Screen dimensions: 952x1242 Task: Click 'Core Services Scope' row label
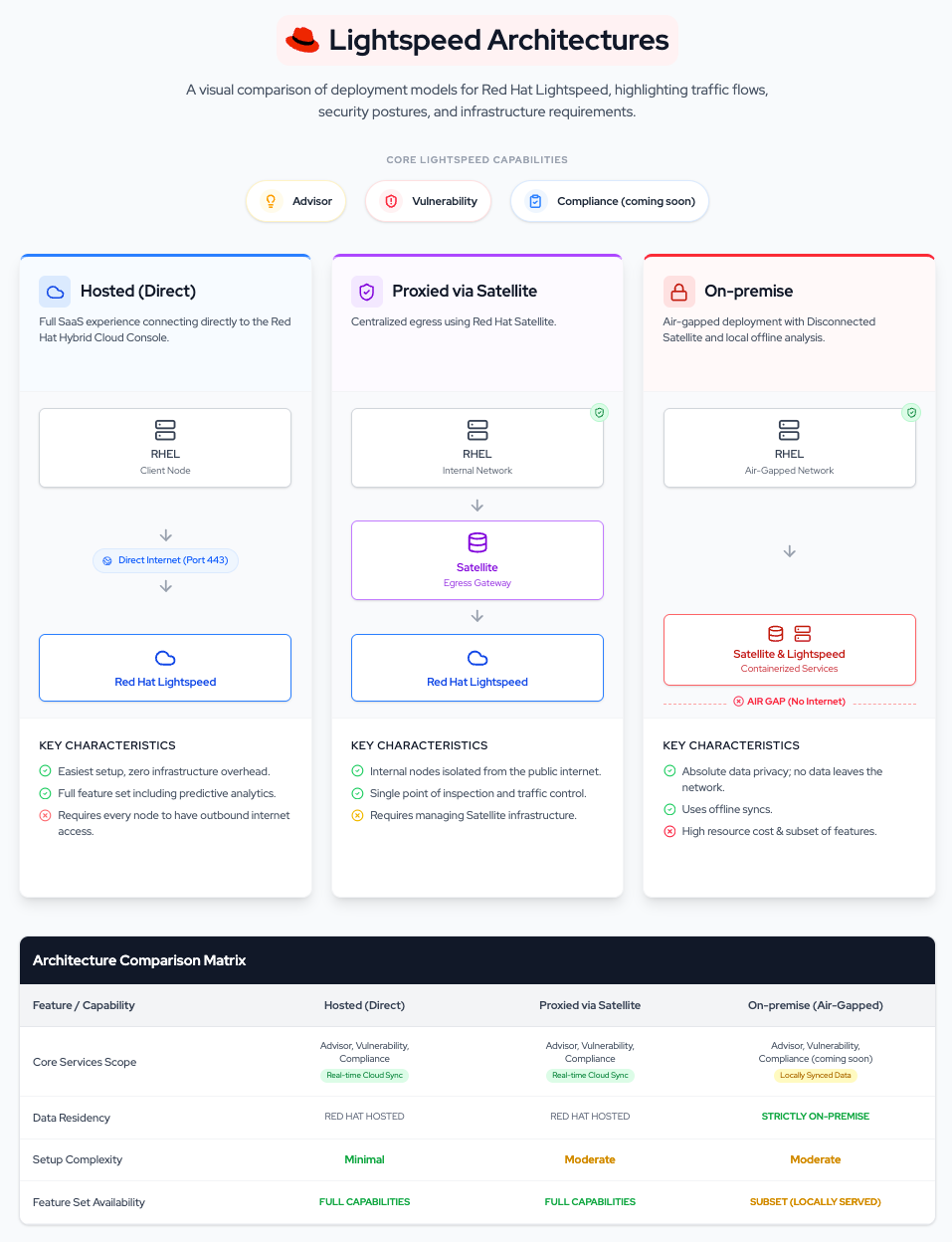tap(85, 1062)
